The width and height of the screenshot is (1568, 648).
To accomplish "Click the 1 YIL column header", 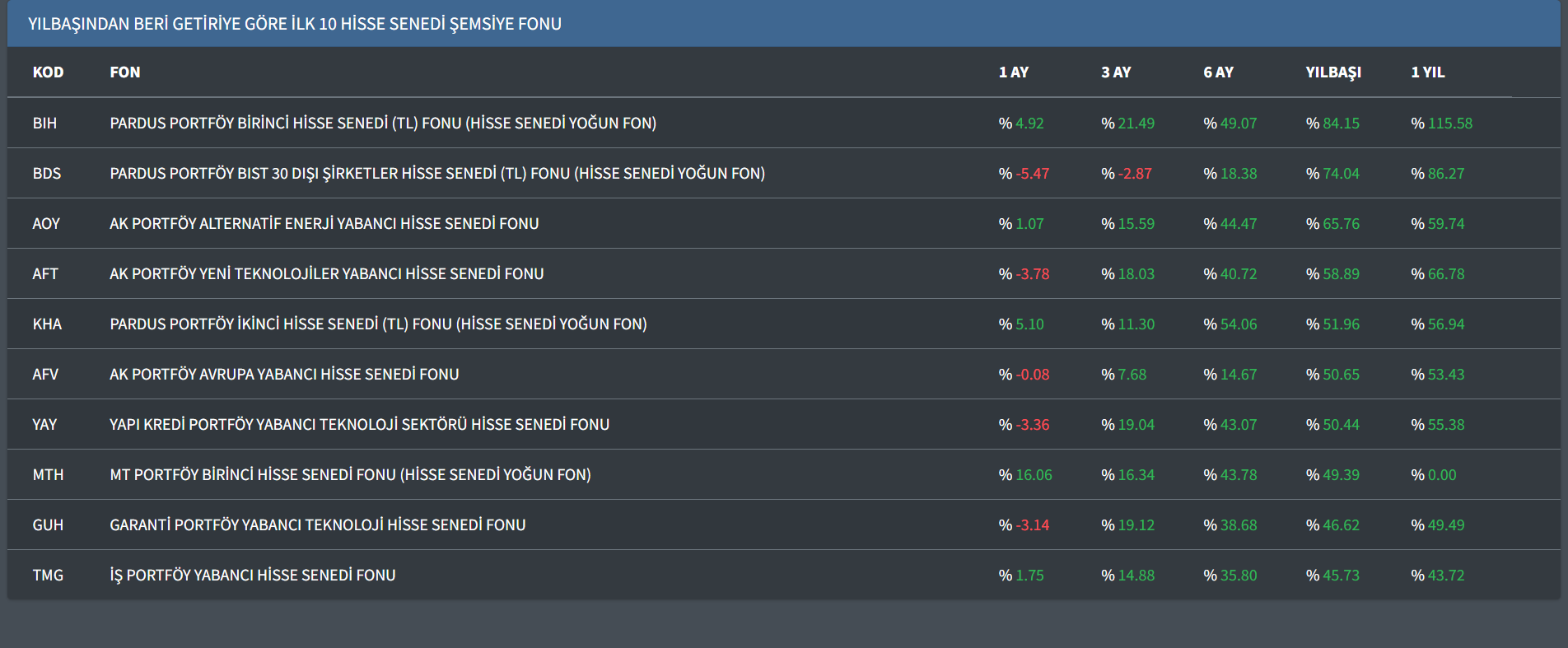I will pos(1427,72).
